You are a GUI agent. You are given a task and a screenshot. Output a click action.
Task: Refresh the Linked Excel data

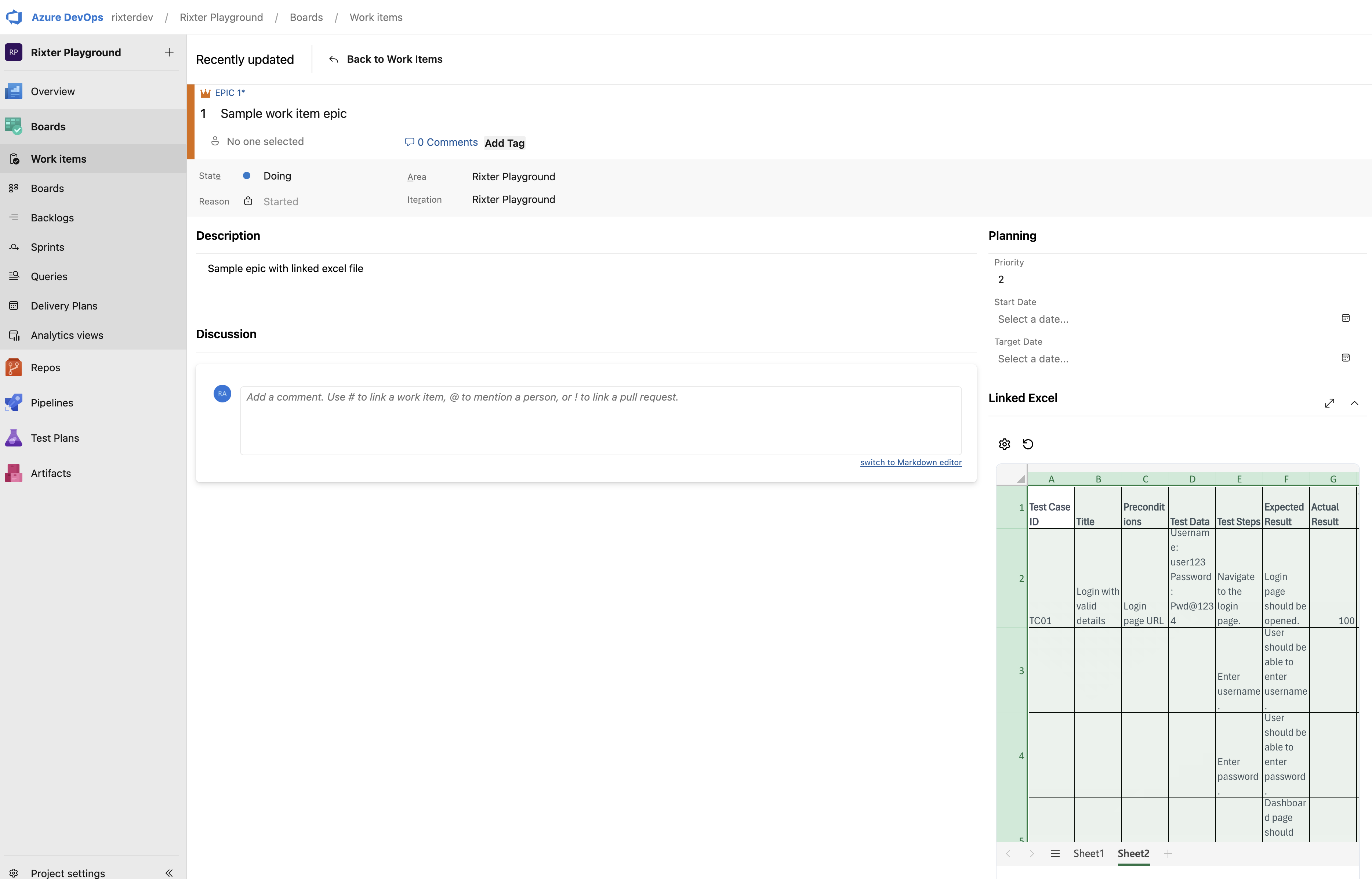[1028, 444]
